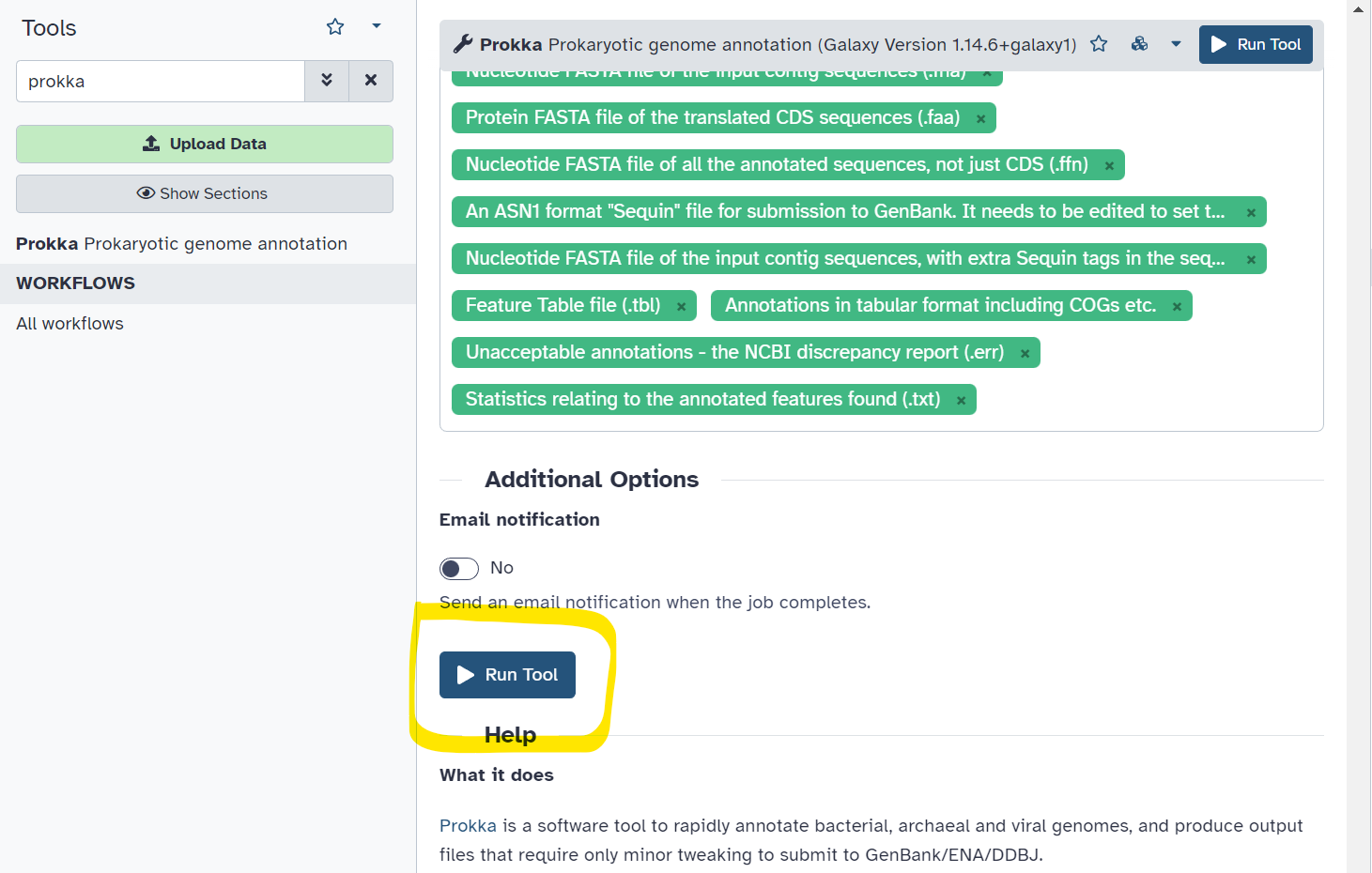This screenshot has width=1372, height=873.
Task: Click the Help section heading
Action: (510, 735)
